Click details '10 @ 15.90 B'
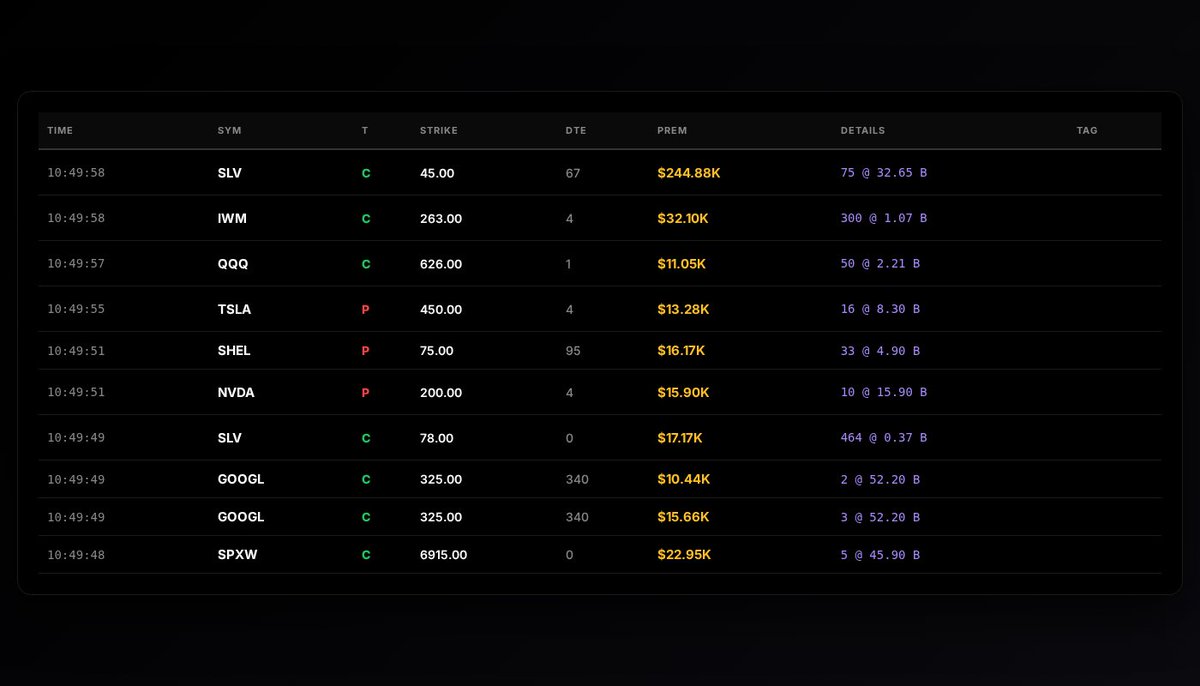 884,393
